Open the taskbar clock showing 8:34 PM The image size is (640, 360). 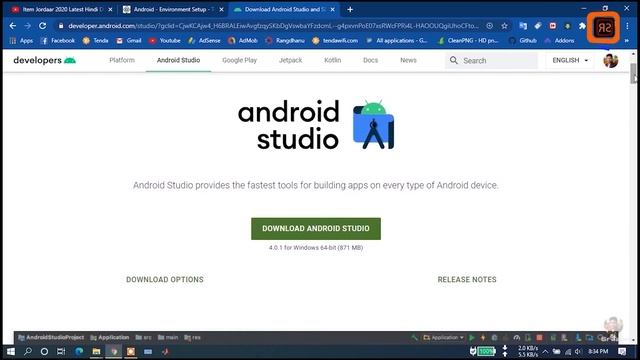(598, 351)
